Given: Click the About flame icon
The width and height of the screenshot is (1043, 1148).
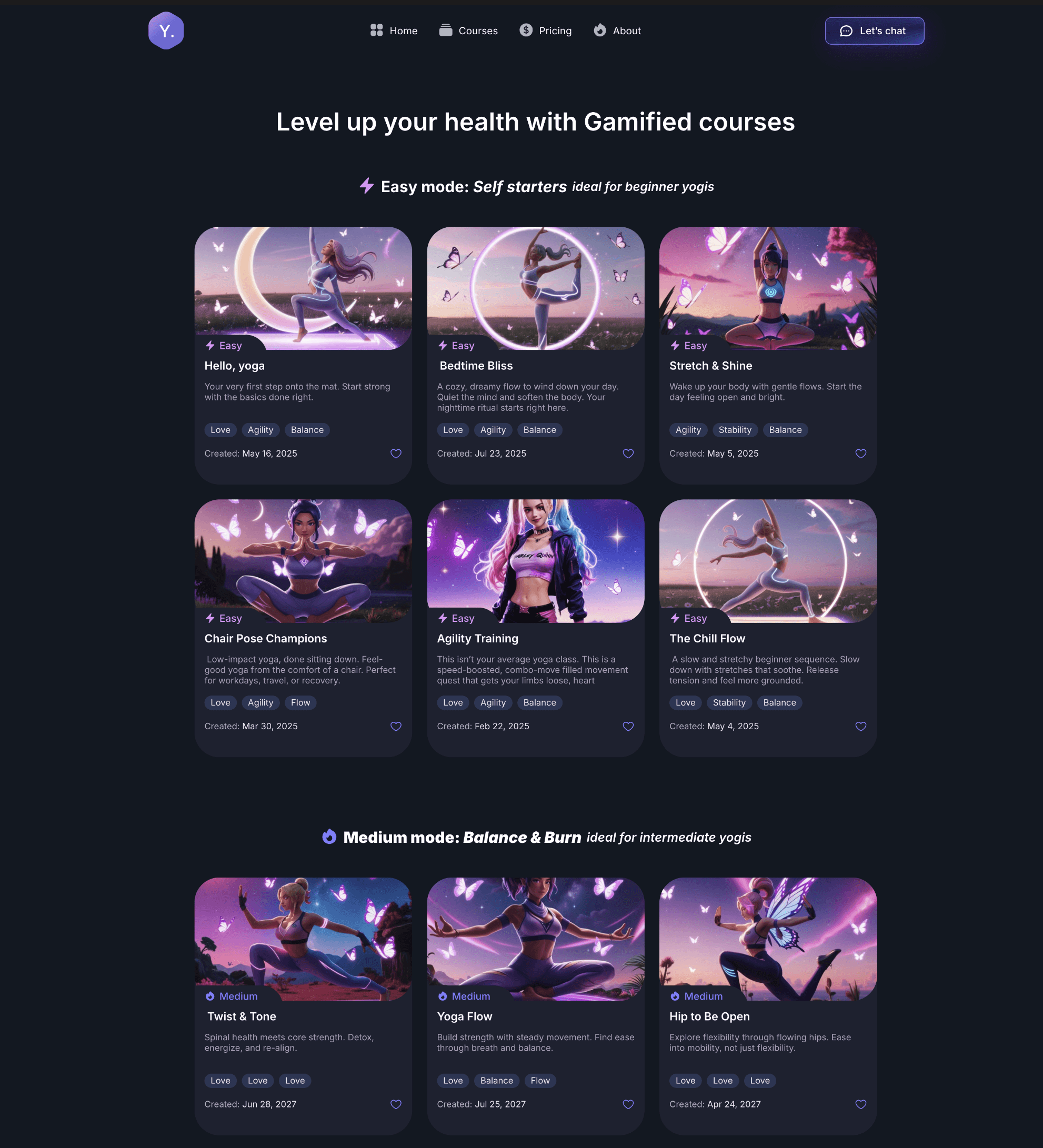Looking at the screenshot, I should tap(600, 30).
